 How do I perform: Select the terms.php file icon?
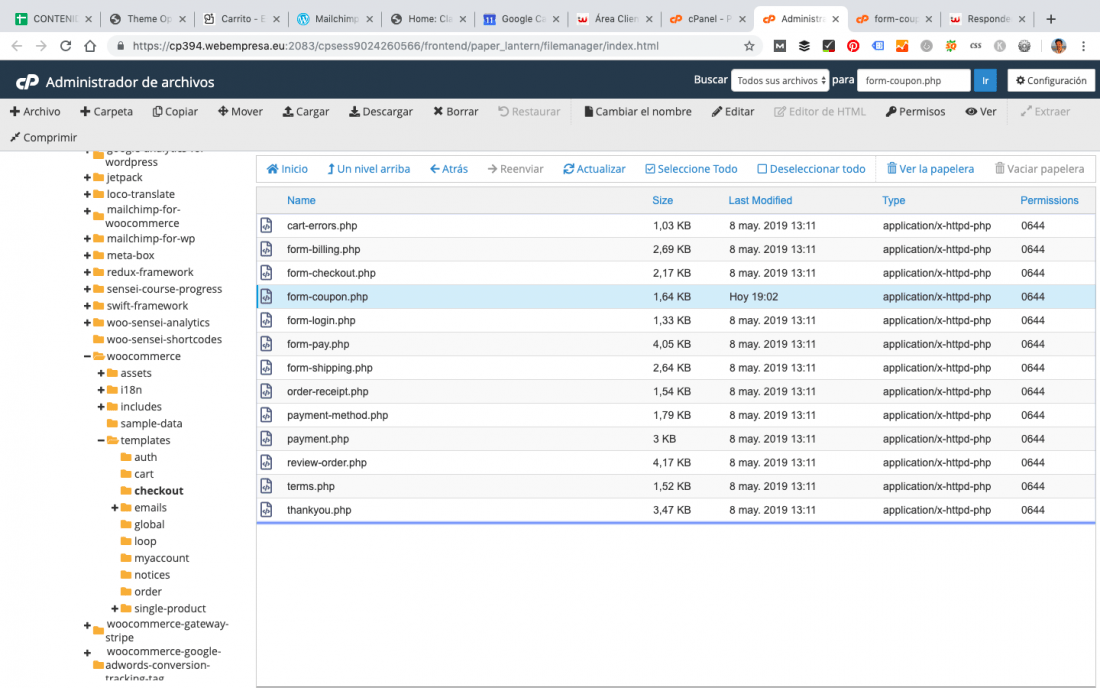(267, 486)
